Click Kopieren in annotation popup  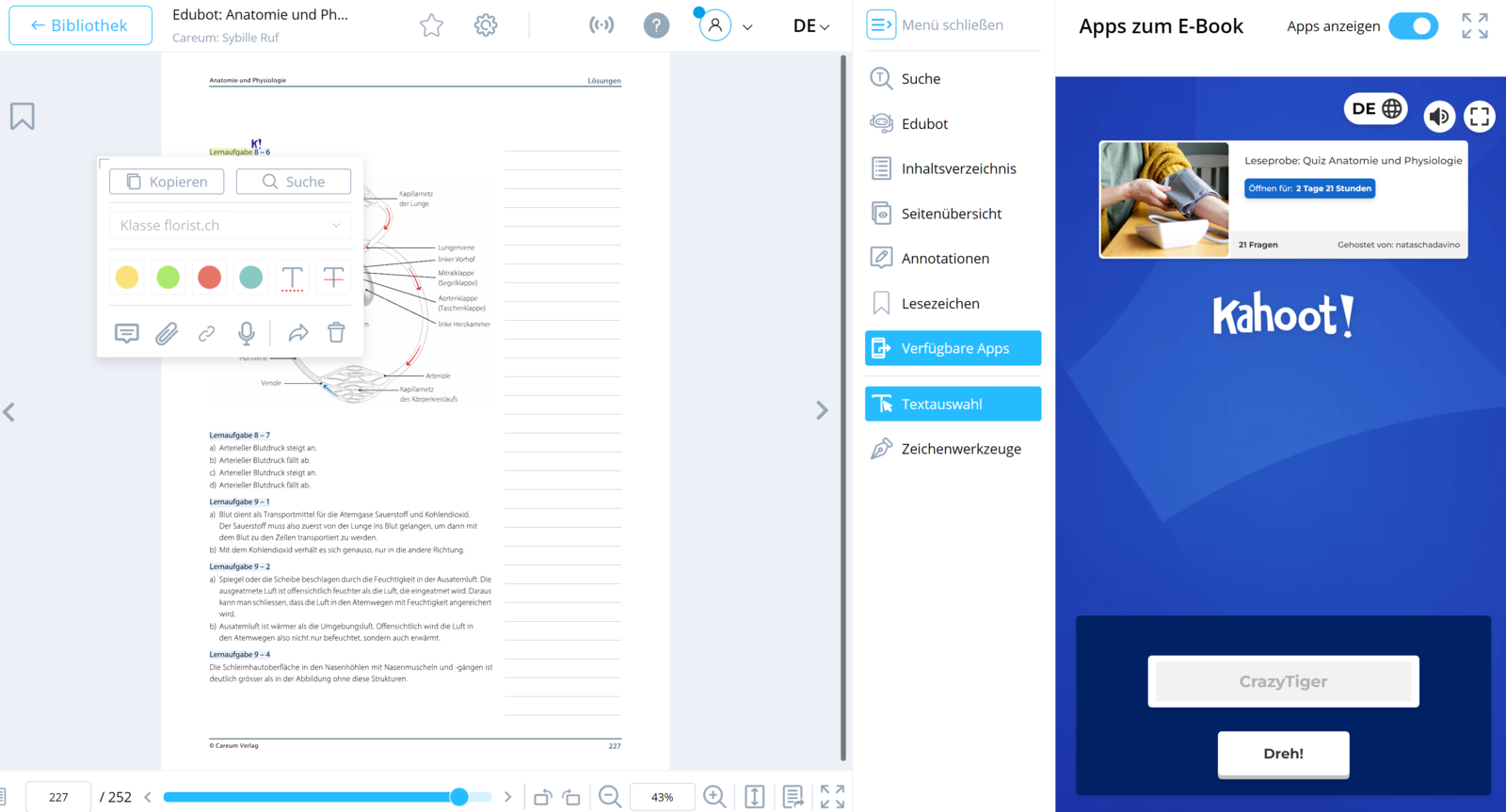(167, 182)
